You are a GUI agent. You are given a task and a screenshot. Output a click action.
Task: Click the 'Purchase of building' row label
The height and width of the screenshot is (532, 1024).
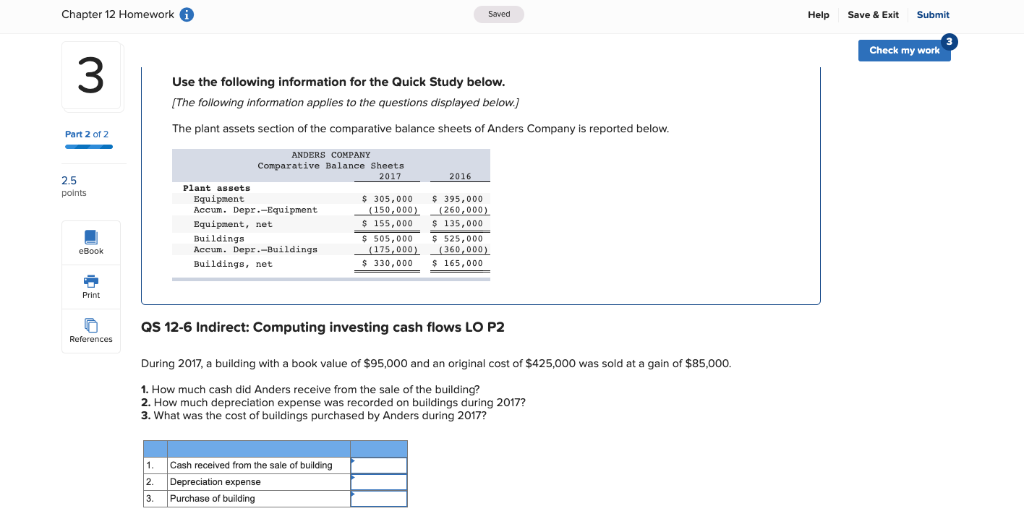coord(212,498)
